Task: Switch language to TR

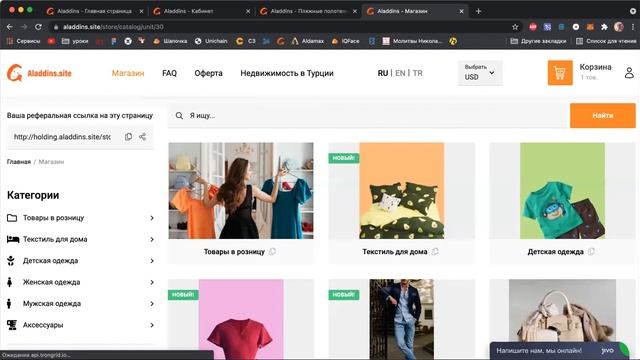Action: tap(417, 73)
